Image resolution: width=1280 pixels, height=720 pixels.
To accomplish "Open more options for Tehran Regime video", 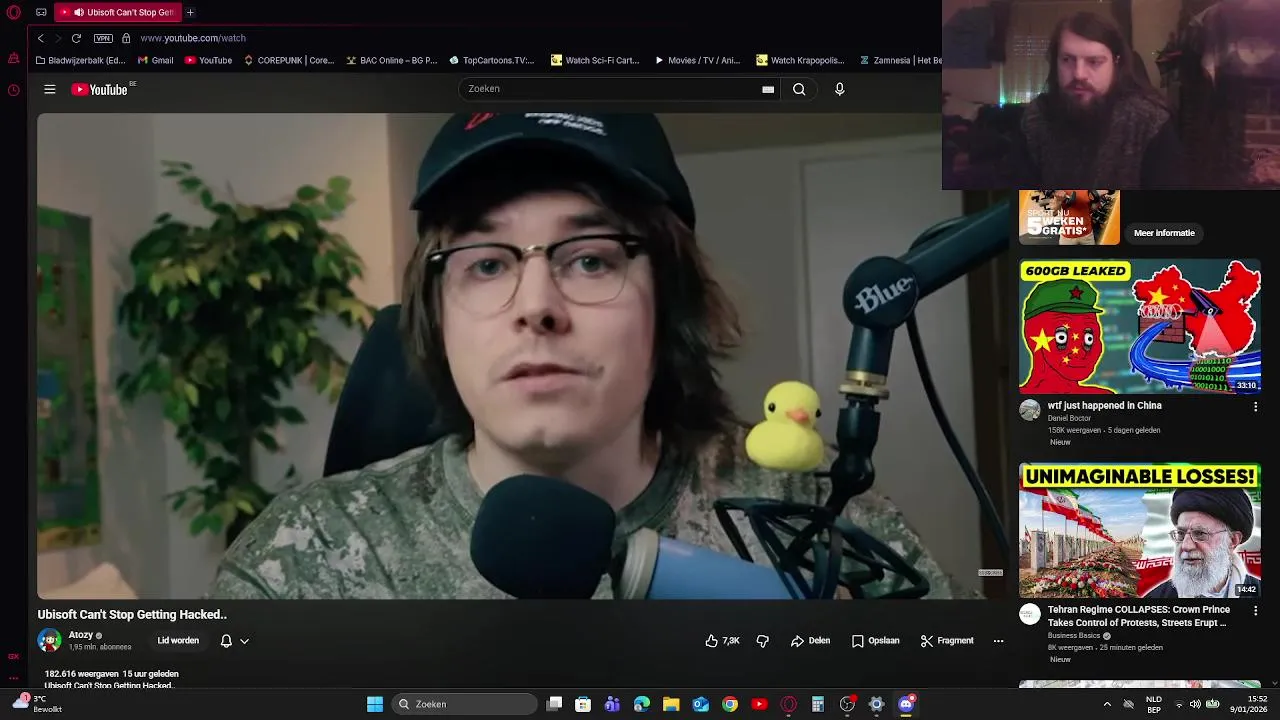I will pyautogui.click(x=1256, y=610).
